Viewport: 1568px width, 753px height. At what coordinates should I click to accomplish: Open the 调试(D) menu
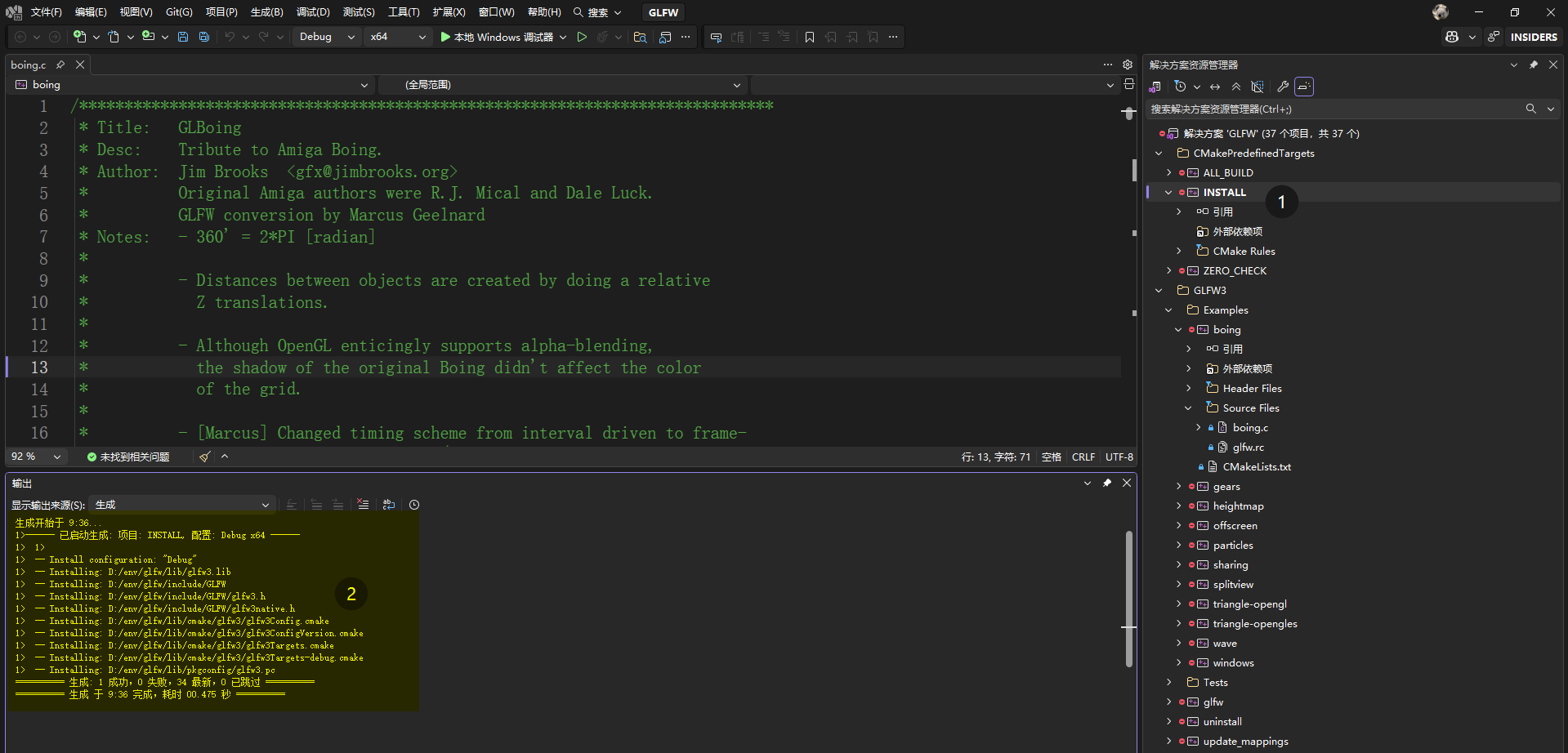[313, 12]
